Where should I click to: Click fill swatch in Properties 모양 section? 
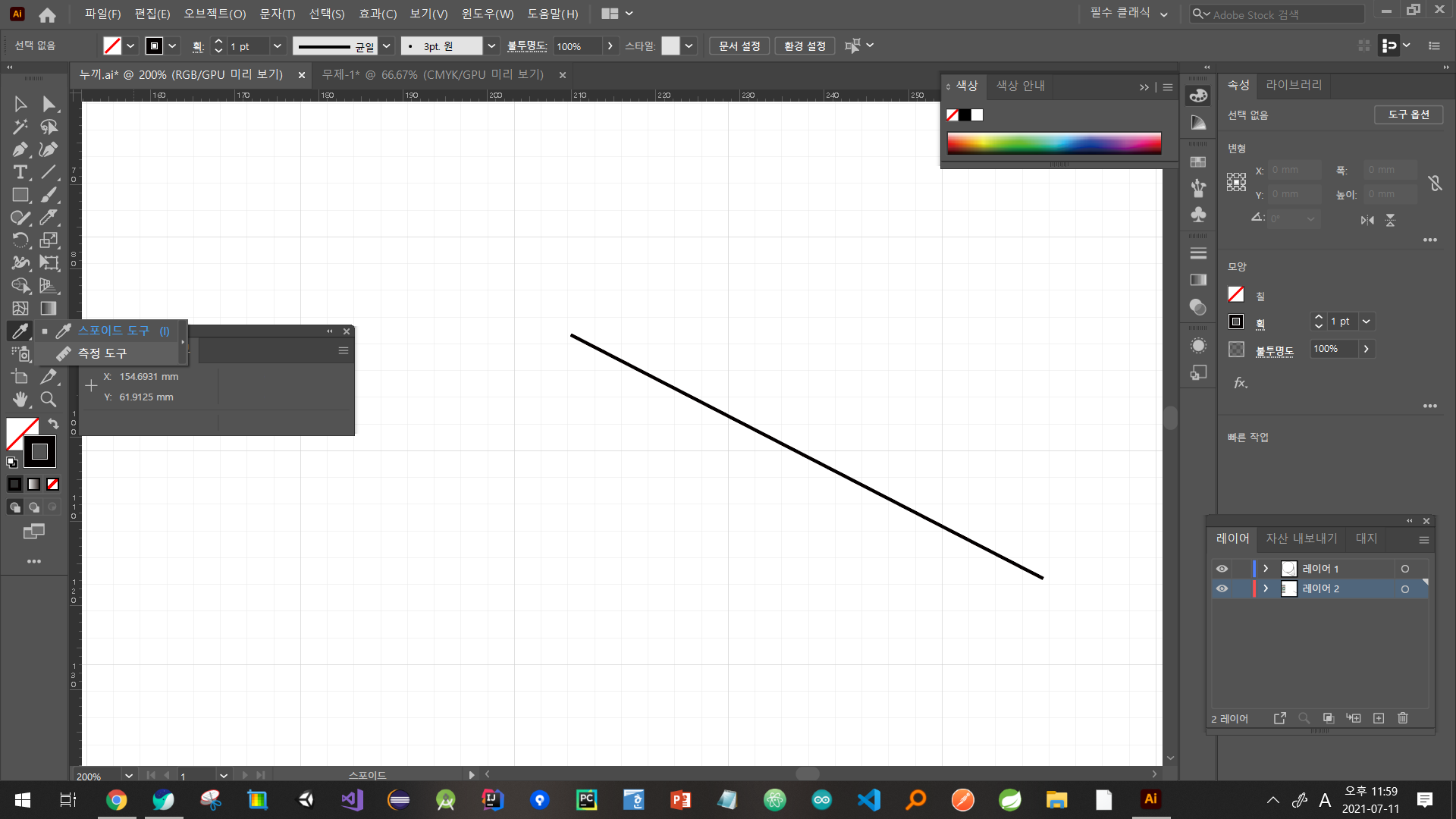coord(1236,294)
